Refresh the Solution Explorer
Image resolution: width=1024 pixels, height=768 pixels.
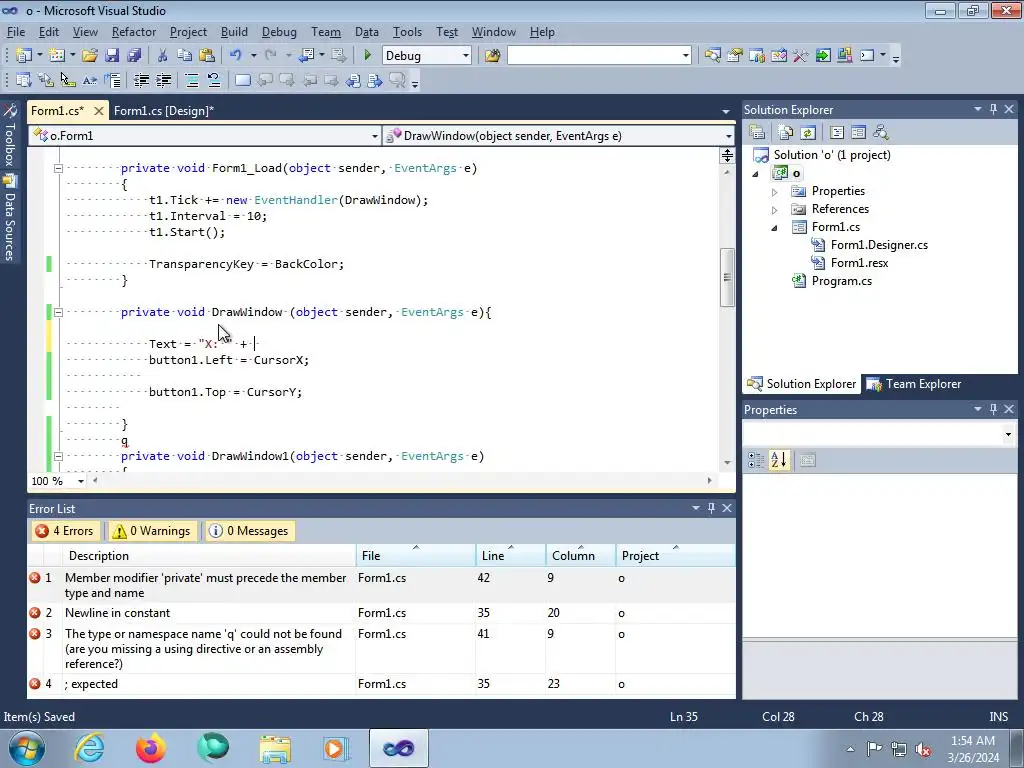point(808,133)
